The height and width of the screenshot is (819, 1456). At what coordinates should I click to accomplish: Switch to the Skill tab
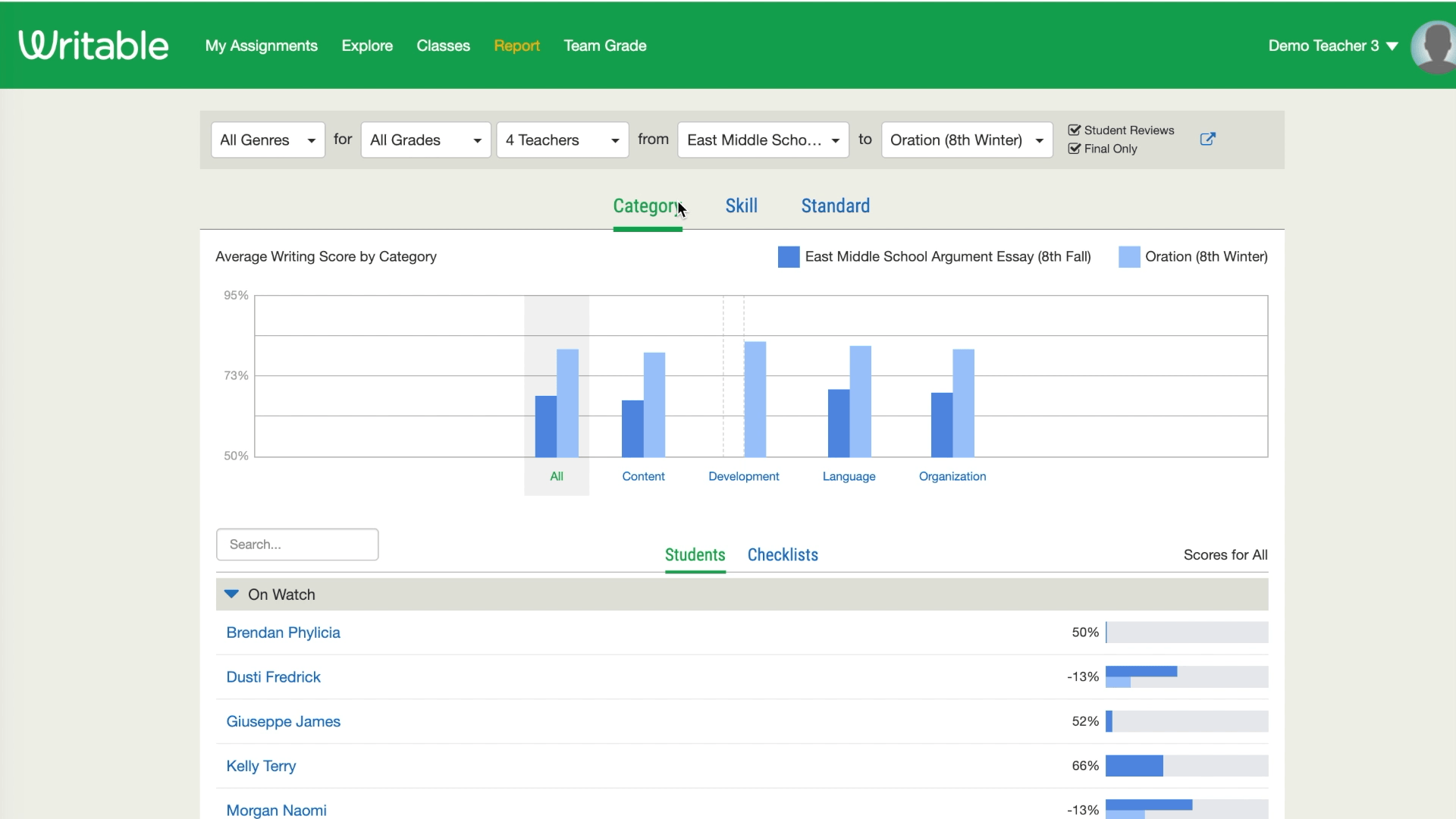click(741, 206)
